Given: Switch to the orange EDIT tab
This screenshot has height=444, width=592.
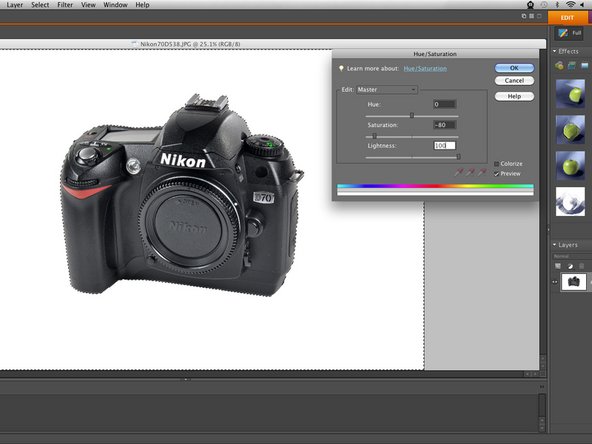Looking at the screenshot, I should coord(569,18).
